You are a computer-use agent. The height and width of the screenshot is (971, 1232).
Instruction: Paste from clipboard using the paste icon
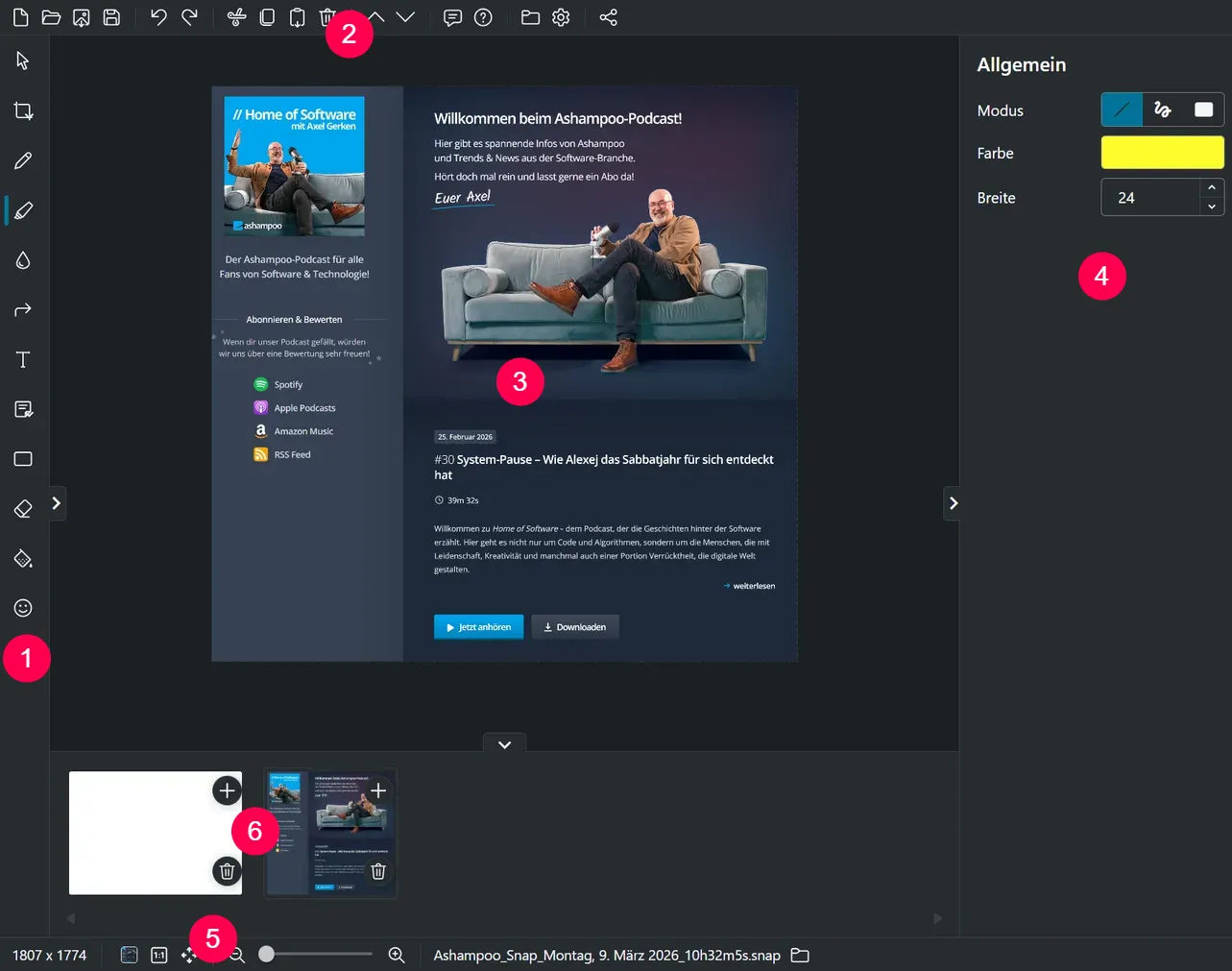click(x=298, y=17)
